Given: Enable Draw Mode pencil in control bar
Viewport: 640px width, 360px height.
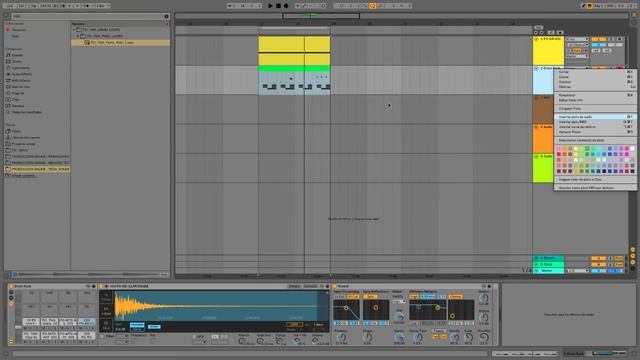Looking at the screenshot, I should click(583, 6).
